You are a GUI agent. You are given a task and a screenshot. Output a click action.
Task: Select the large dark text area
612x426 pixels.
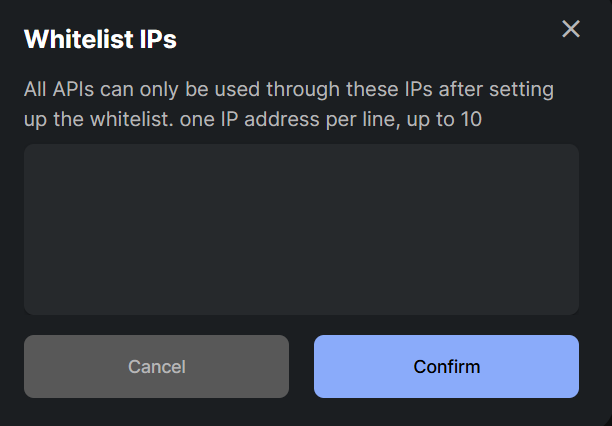pos(301,229)
